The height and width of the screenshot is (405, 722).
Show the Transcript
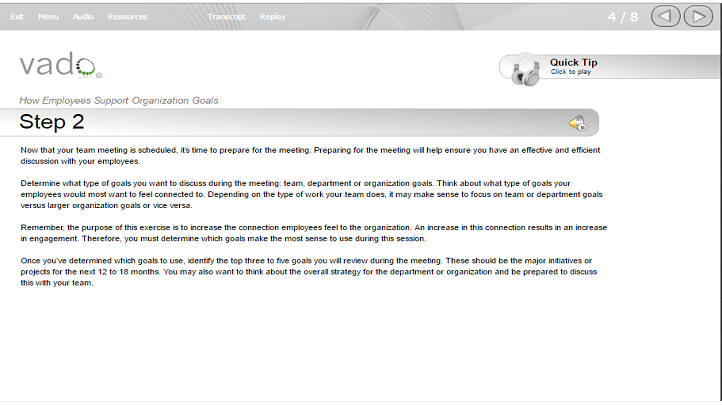227,17
